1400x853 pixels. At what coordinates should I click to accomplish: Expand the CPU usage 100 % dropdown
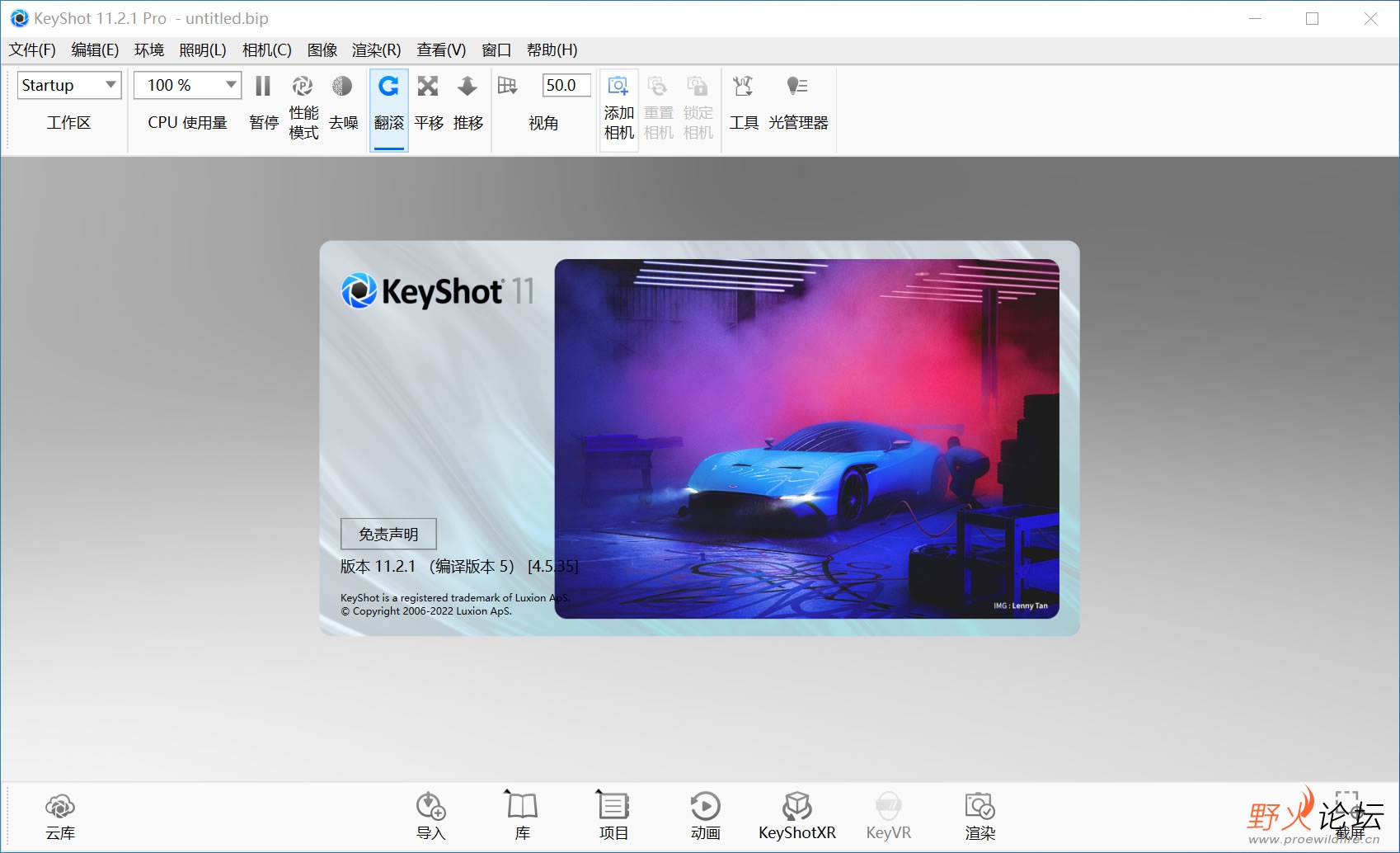click(187, 85)
